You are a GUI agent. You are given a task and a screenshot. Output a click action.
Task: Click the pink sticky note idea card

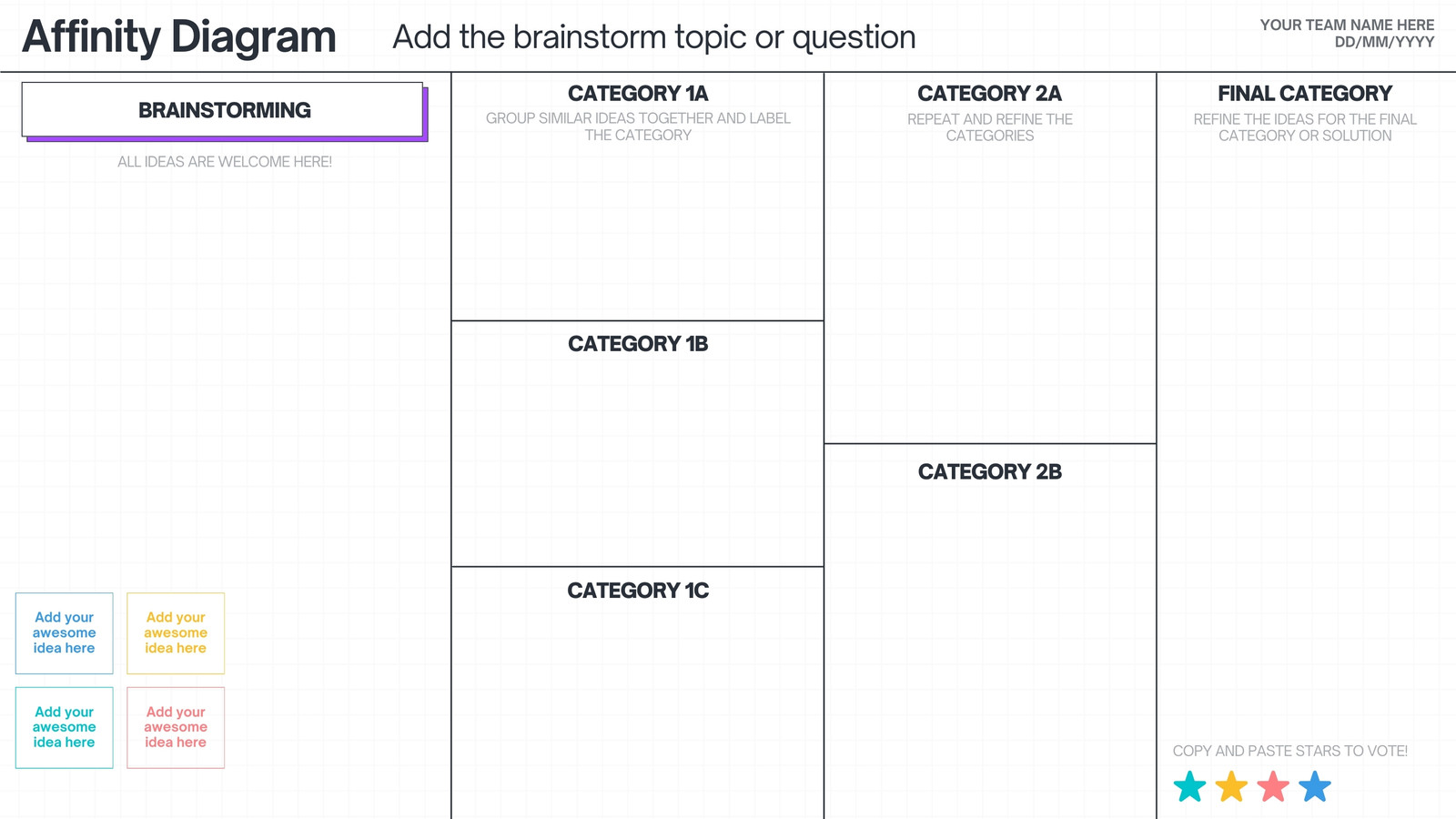point(176,728)
